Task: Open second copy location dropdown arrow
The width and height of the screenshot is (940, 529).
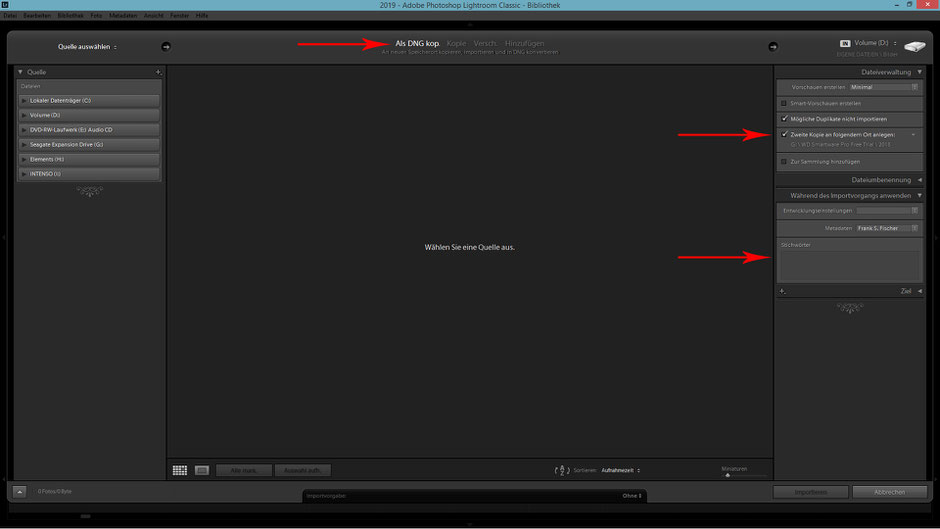Action: [x=914, y=135]
